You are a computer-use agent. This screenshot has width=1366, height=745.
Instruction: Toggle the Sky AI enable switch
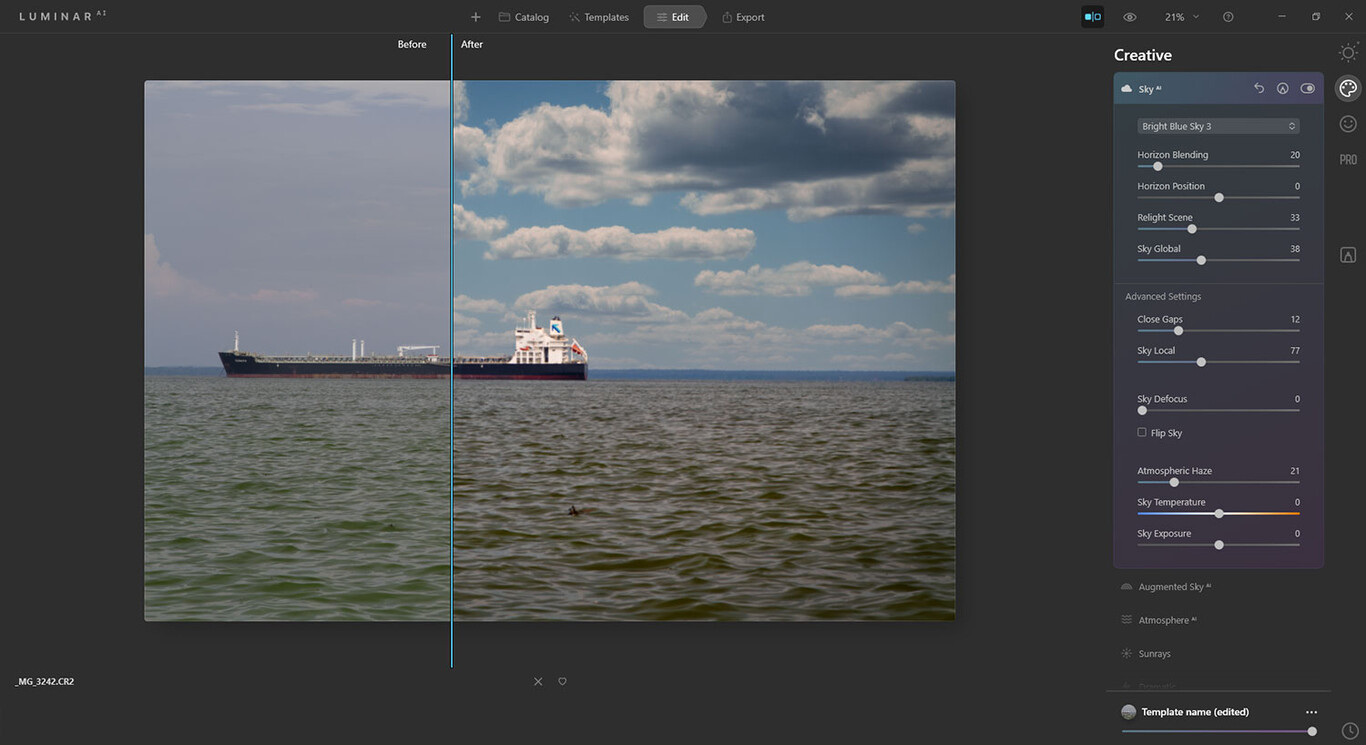pyautogui.click(x=1307, y=88)
